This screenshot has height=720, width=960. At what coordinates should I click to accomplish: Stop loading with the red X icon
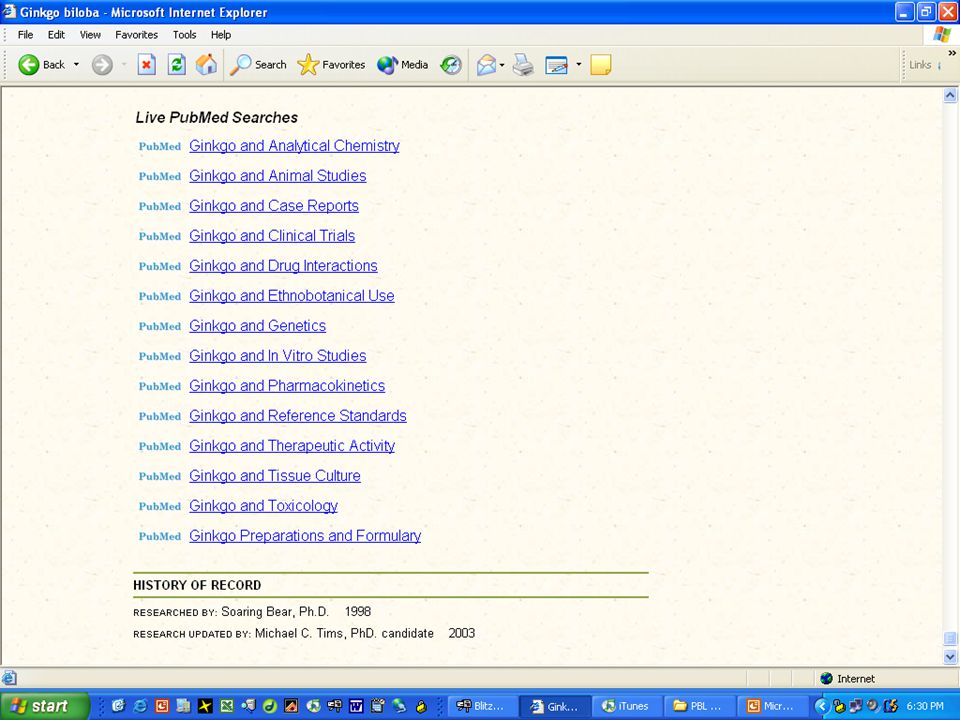point(146,64)
